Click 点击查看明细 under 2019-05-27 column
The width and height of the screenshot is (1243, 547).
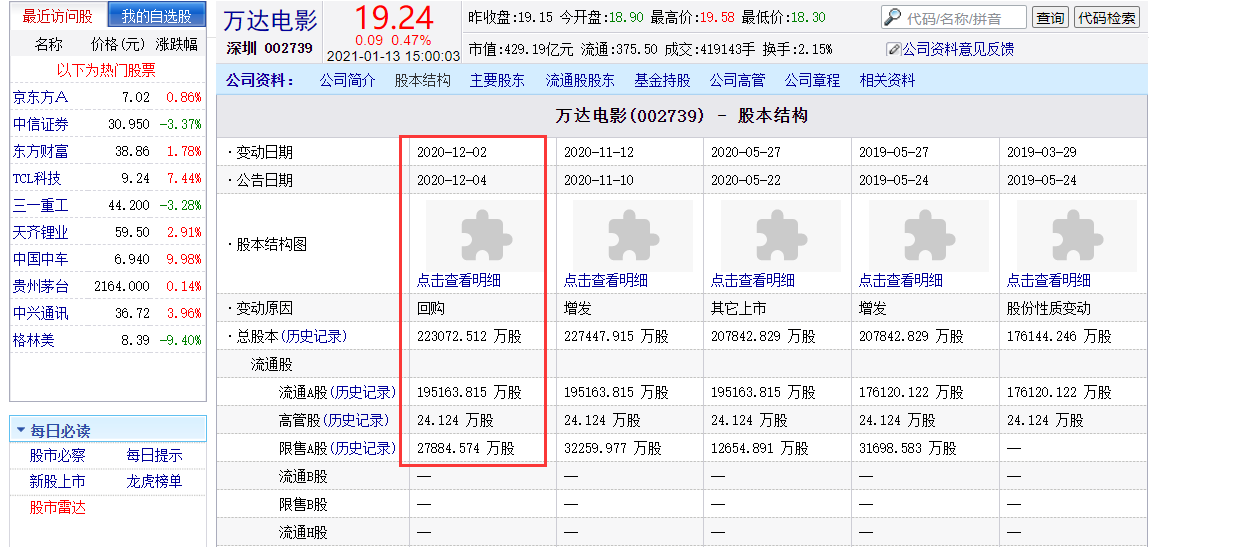[901, 281]
